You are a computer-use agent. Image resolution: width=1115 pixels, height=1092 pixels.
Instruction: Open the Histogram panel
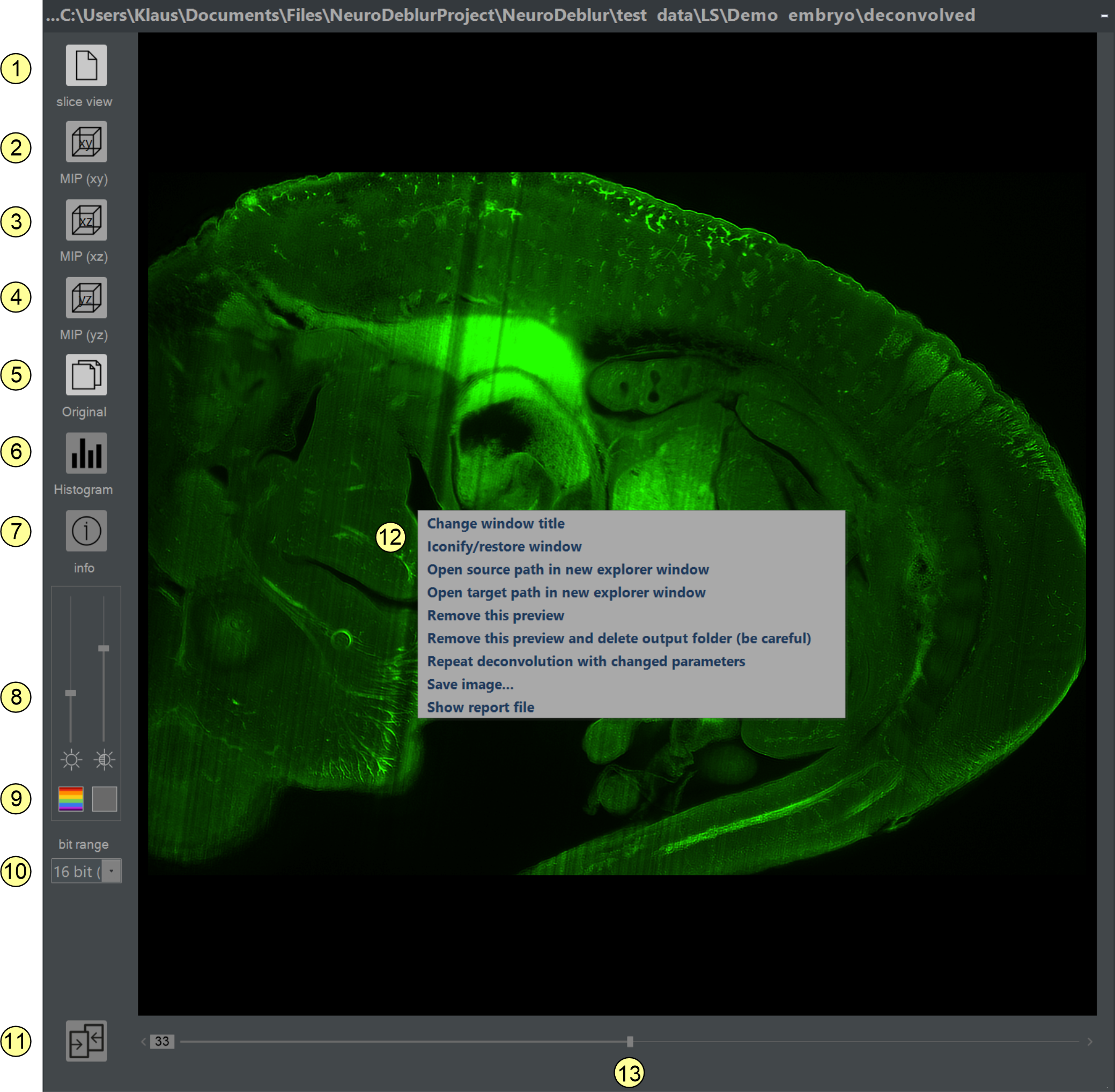[x=86, y=453]
